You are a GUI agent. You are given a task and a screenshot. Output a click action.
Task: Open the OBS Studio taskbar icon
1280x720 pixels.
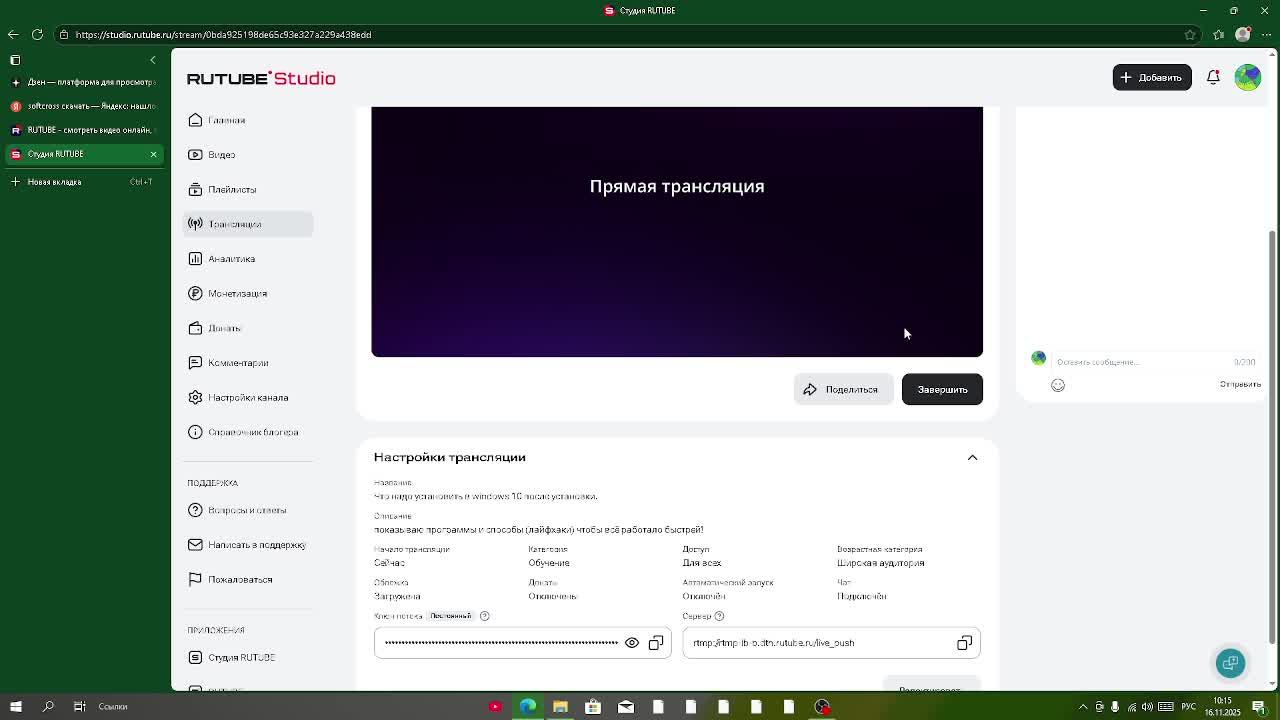822,707
